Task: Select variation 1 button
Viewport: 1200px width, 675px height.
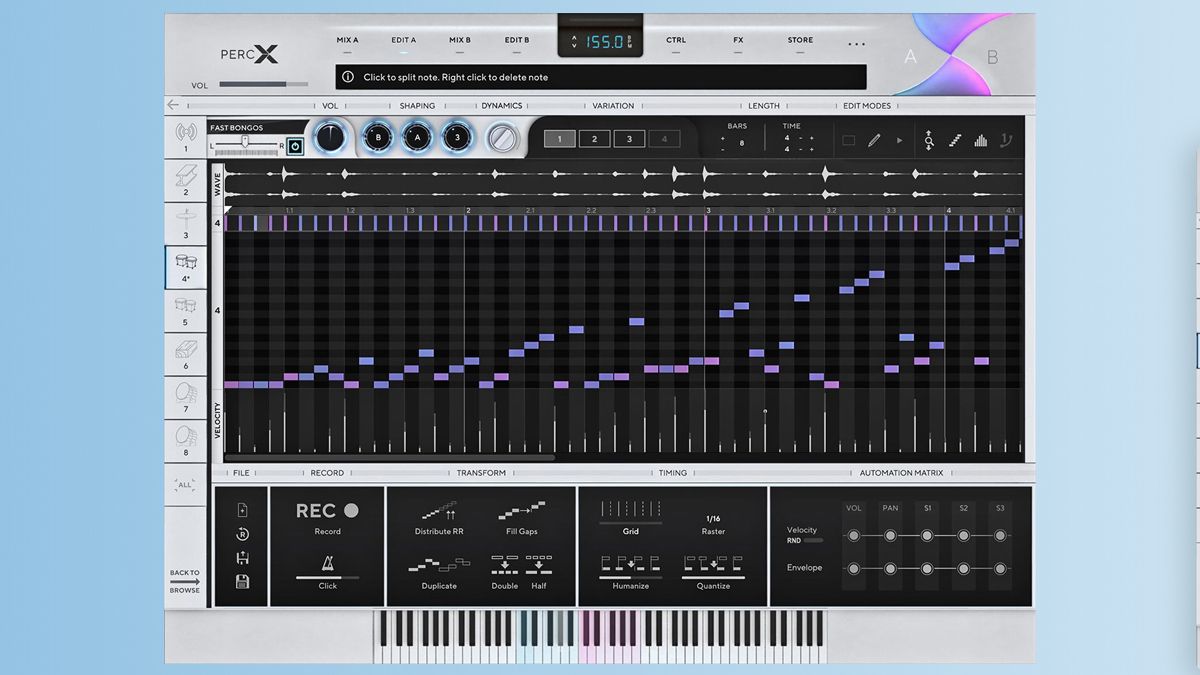Action: [x=559, y=139]
